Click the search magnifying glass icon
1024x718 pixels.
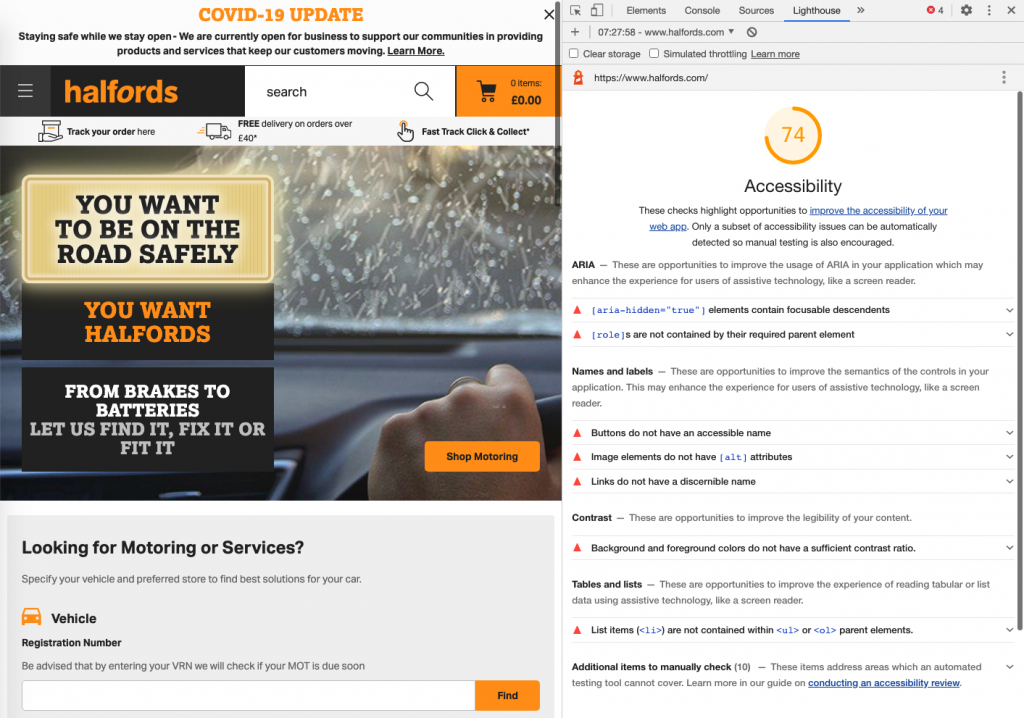(424, 91)
